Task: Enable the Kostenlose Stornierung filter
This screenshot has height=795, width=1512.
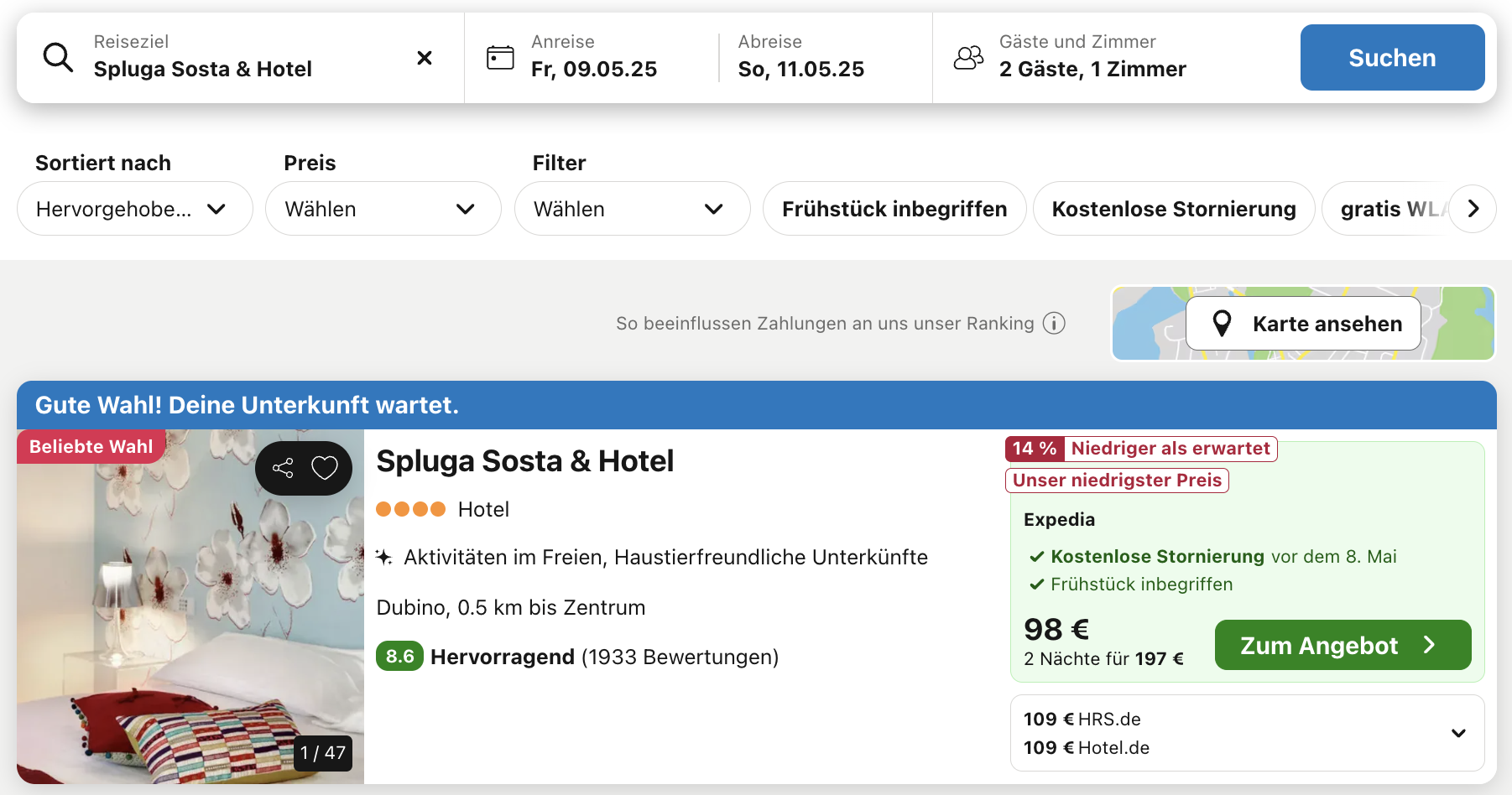Action: 1173,209
